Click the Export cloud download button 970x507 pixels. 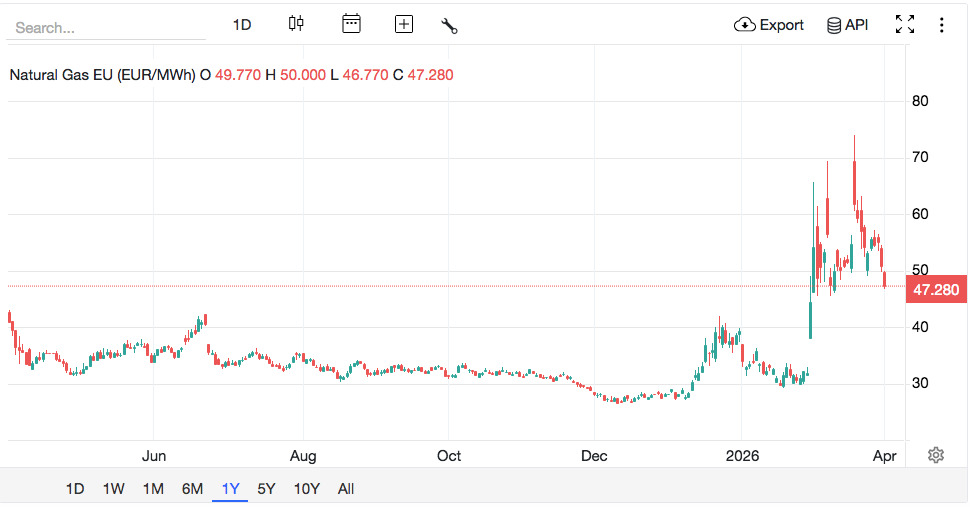click(768, 25)
